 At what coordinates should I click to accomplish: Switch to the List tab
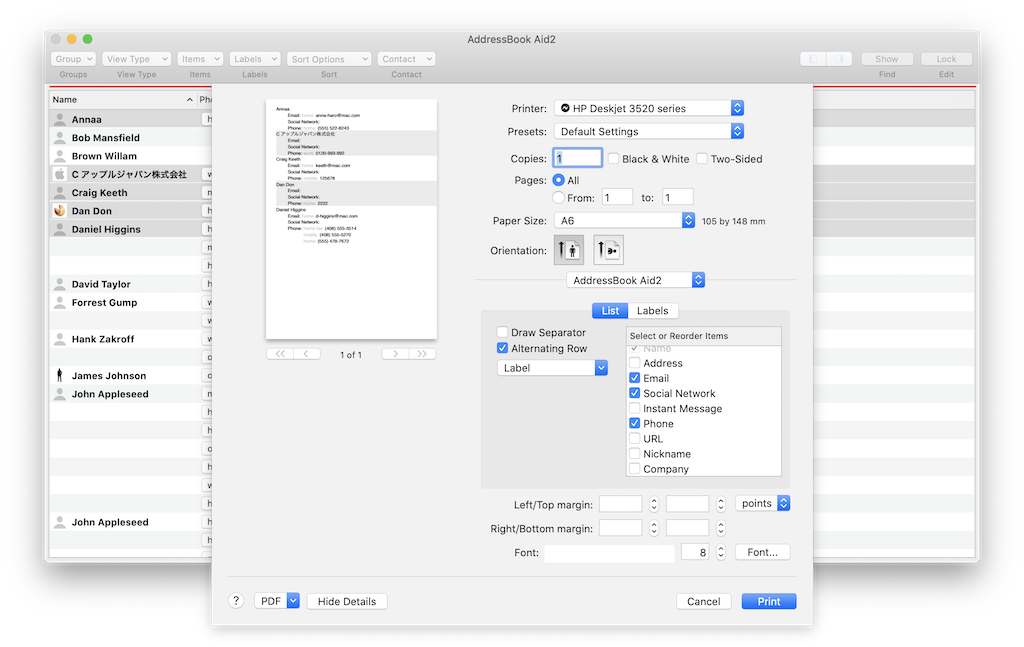[x=610, y=311]
